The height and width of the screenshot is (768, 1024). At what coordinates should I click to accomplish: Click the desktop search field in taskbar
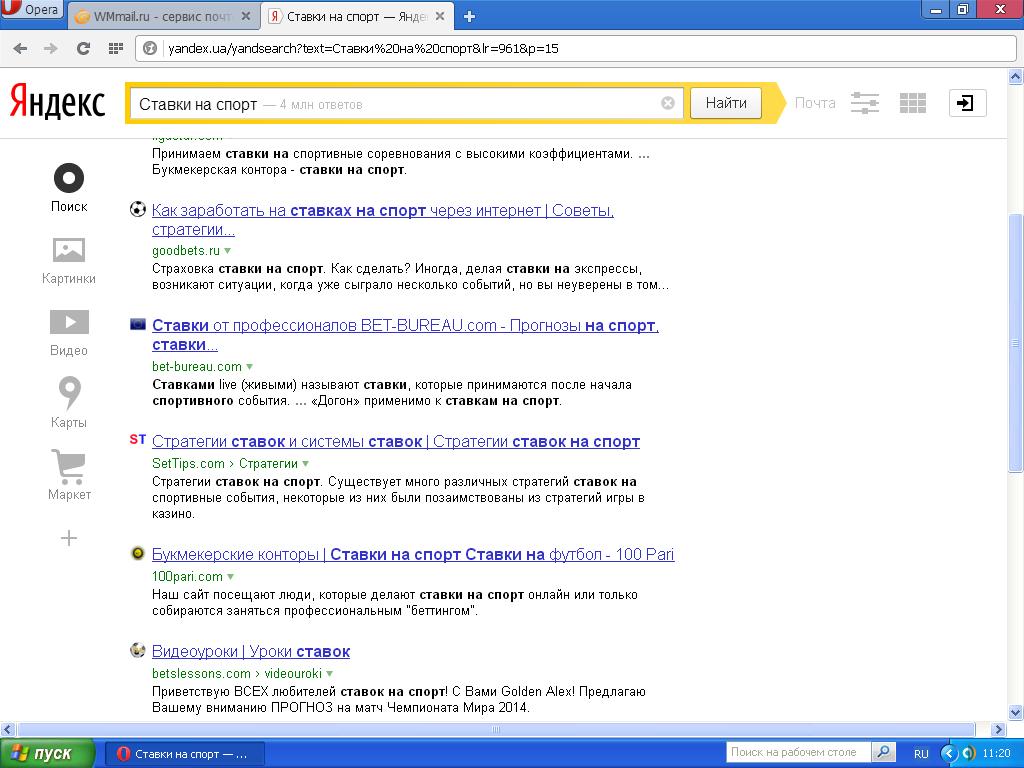(x=798, y=752)
